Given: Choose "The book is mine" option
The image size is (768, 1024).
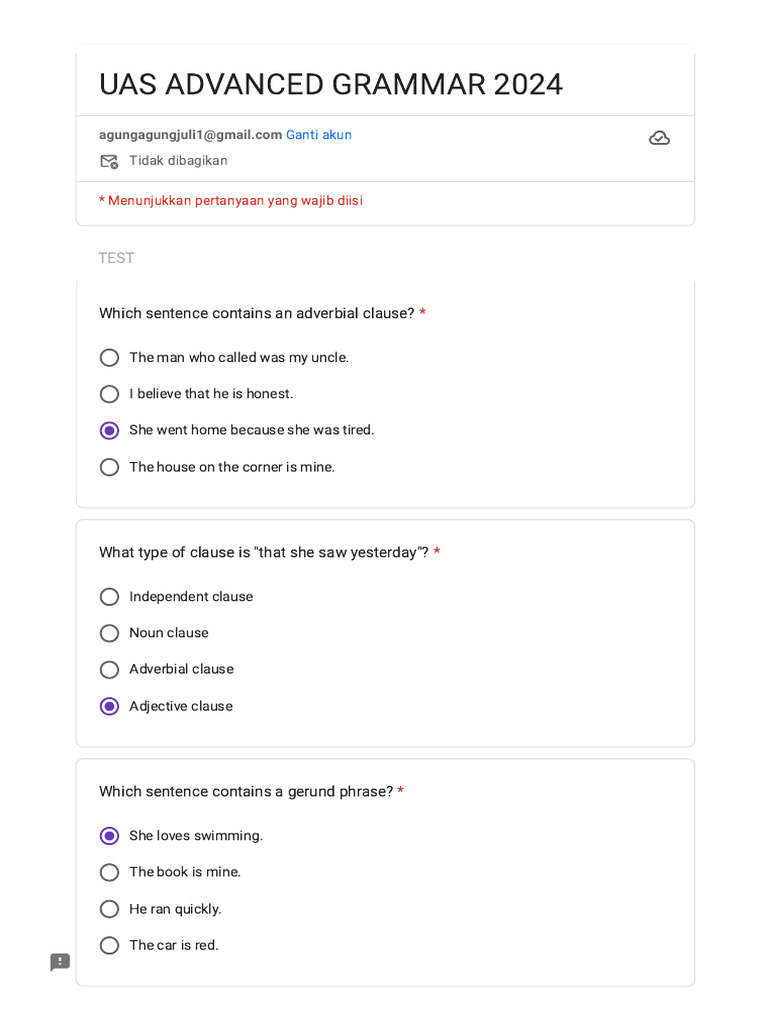Looking at the screenshot, I should coord(110,872).
